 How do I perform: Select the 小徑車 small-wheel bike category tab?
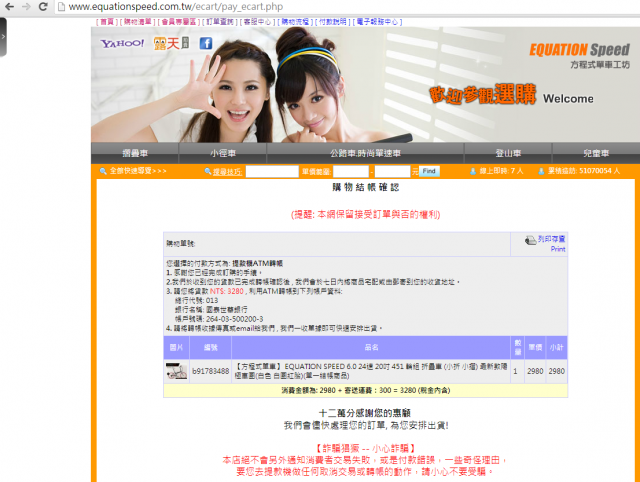pyautogui.click(x=223, y=153)
